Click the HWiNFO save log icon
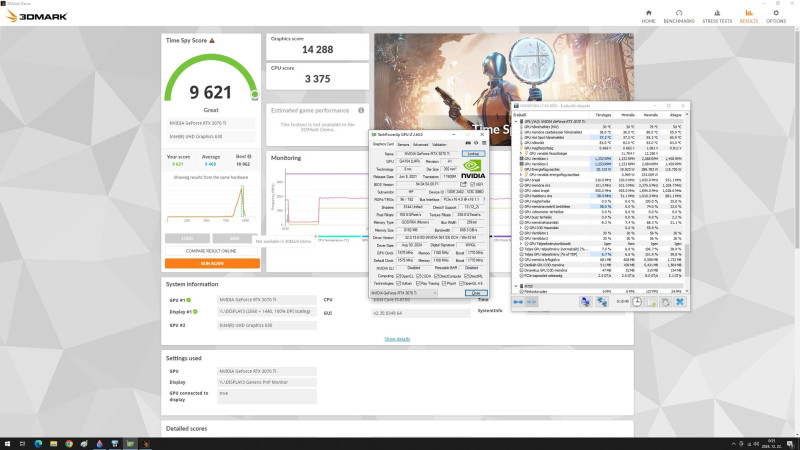Screen dimensions: 800x450 (652, 302)
